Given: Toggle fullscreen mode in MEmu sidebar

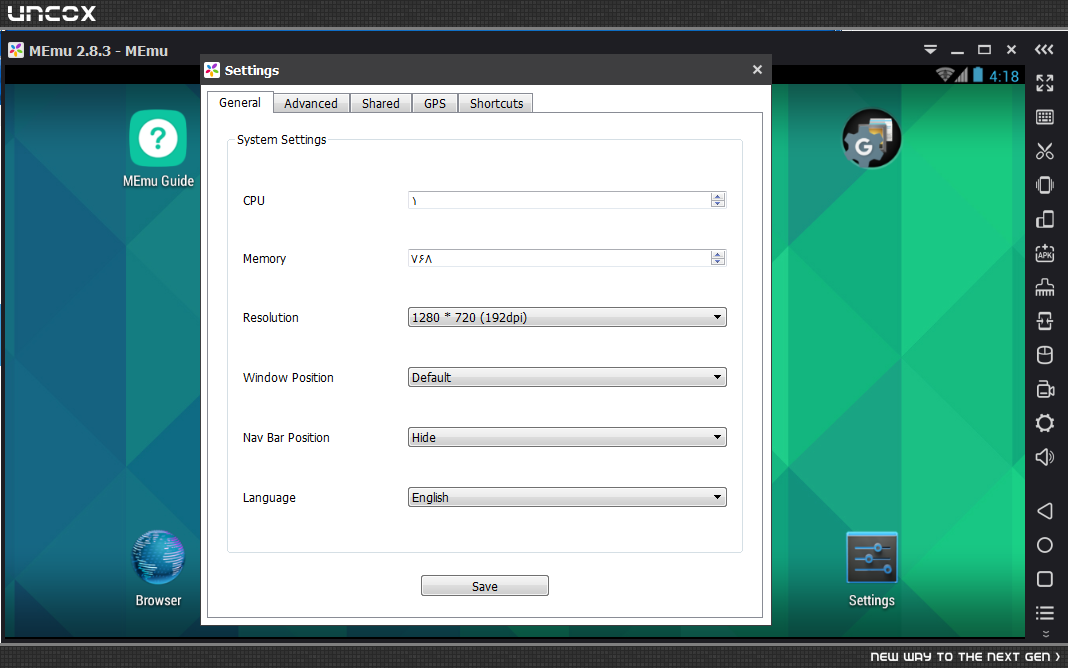Looking at the screenshot, I should coord(1044,83).
